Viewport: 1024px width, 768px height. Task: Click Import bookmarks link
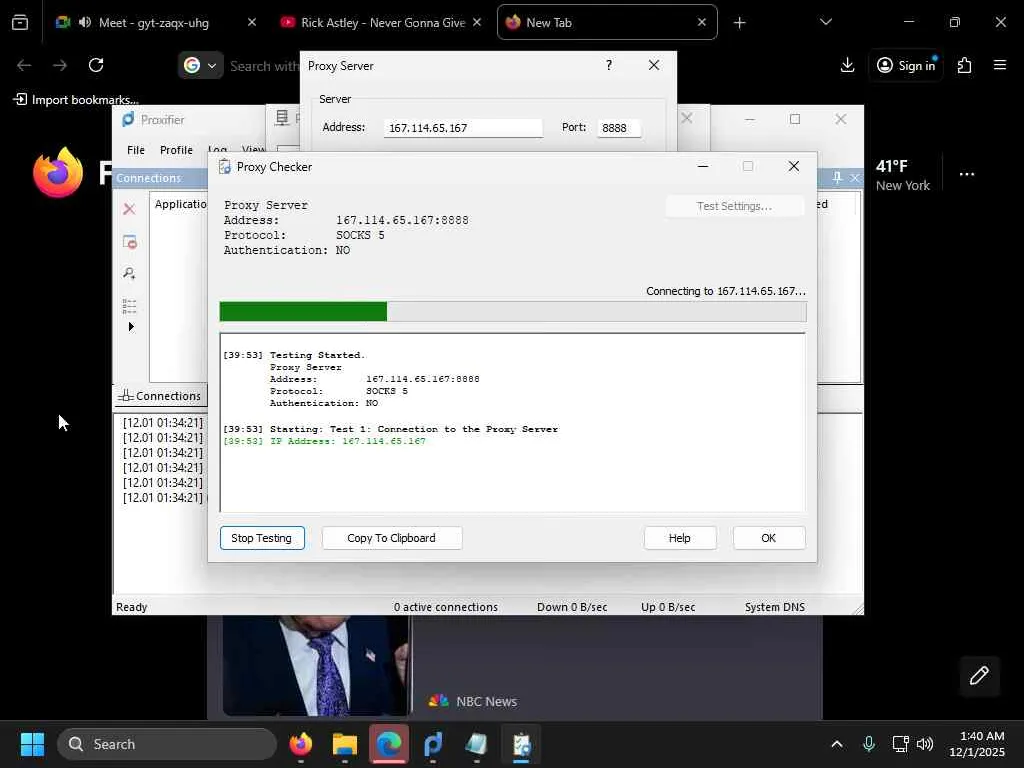76,99
